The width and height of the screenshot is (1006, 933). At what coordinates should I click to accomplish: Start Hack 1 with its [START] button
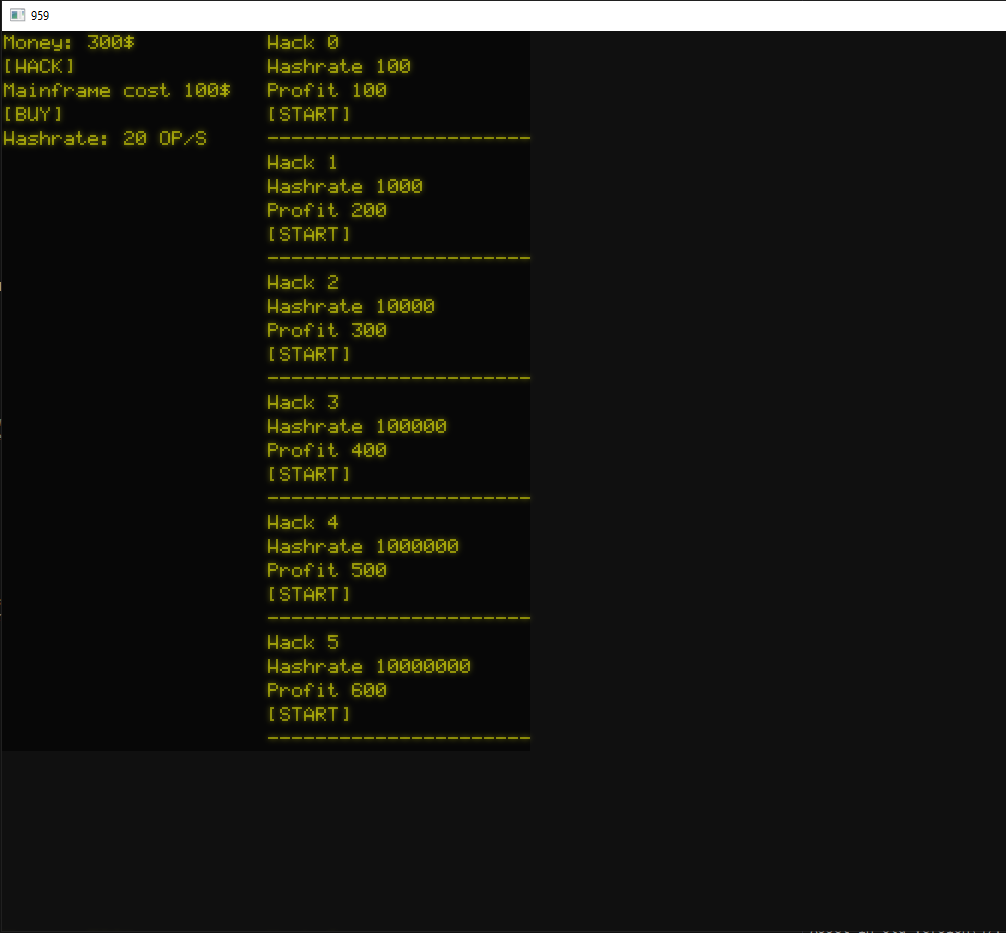coord(309,234)
